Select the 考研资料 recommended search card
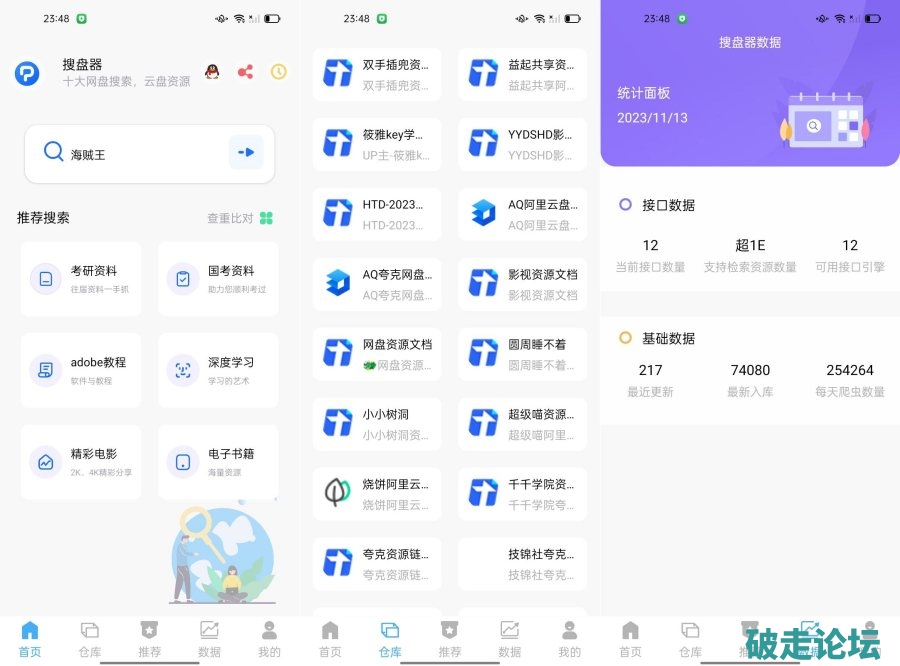 81,279
